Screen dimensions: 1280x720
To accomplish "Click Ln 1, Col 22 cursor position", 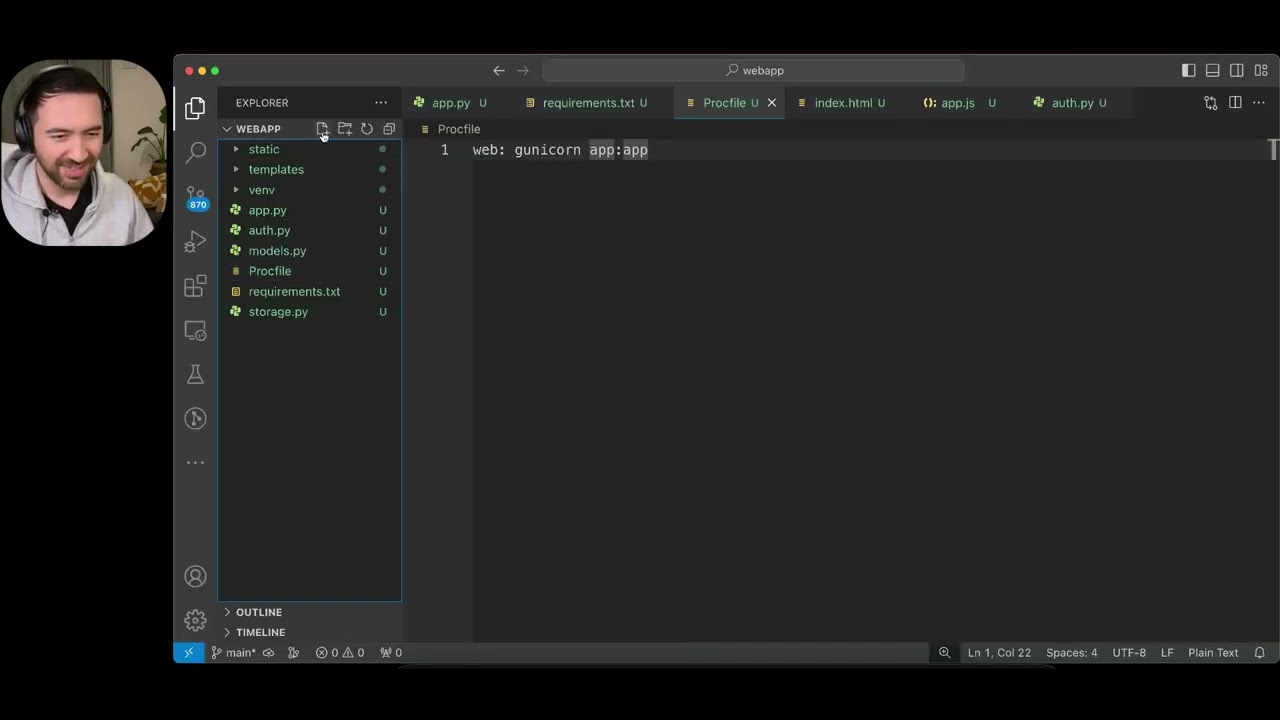I will (999, 652).
